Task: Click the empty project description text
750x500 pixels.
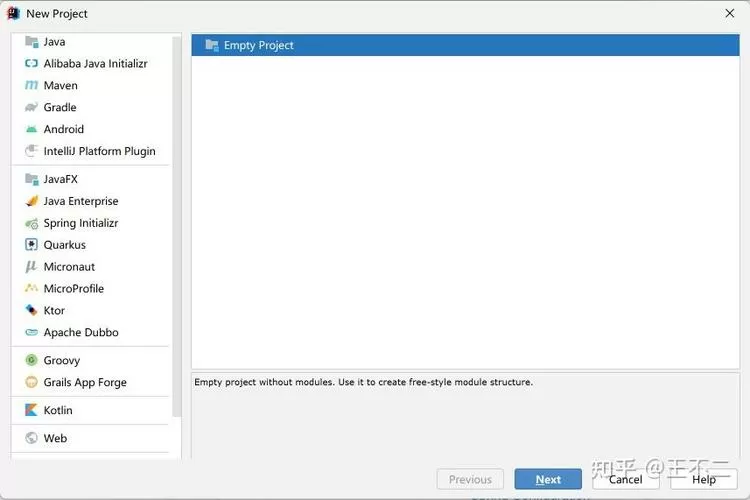Action: tap(364, 382)
